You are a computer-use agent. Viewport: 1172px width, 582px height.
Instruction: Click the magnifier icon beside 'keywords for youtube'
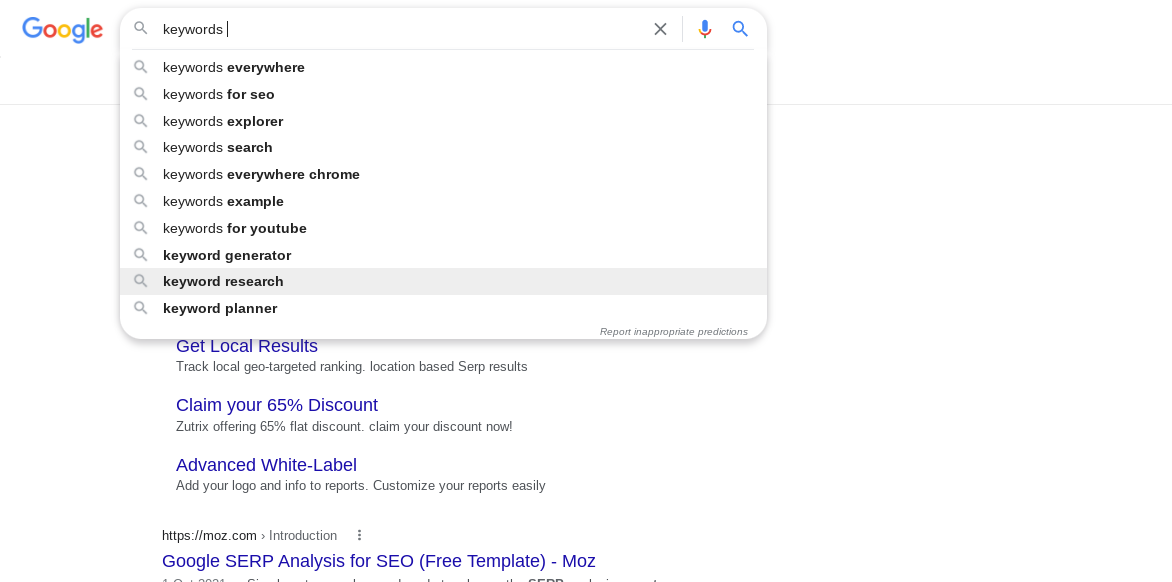141,227
